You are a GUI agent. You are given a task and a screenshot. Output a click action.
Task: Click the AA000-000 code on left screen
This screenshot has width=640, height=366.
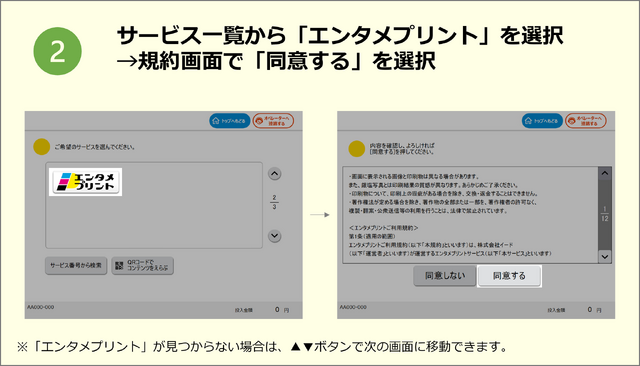[40, 307]
